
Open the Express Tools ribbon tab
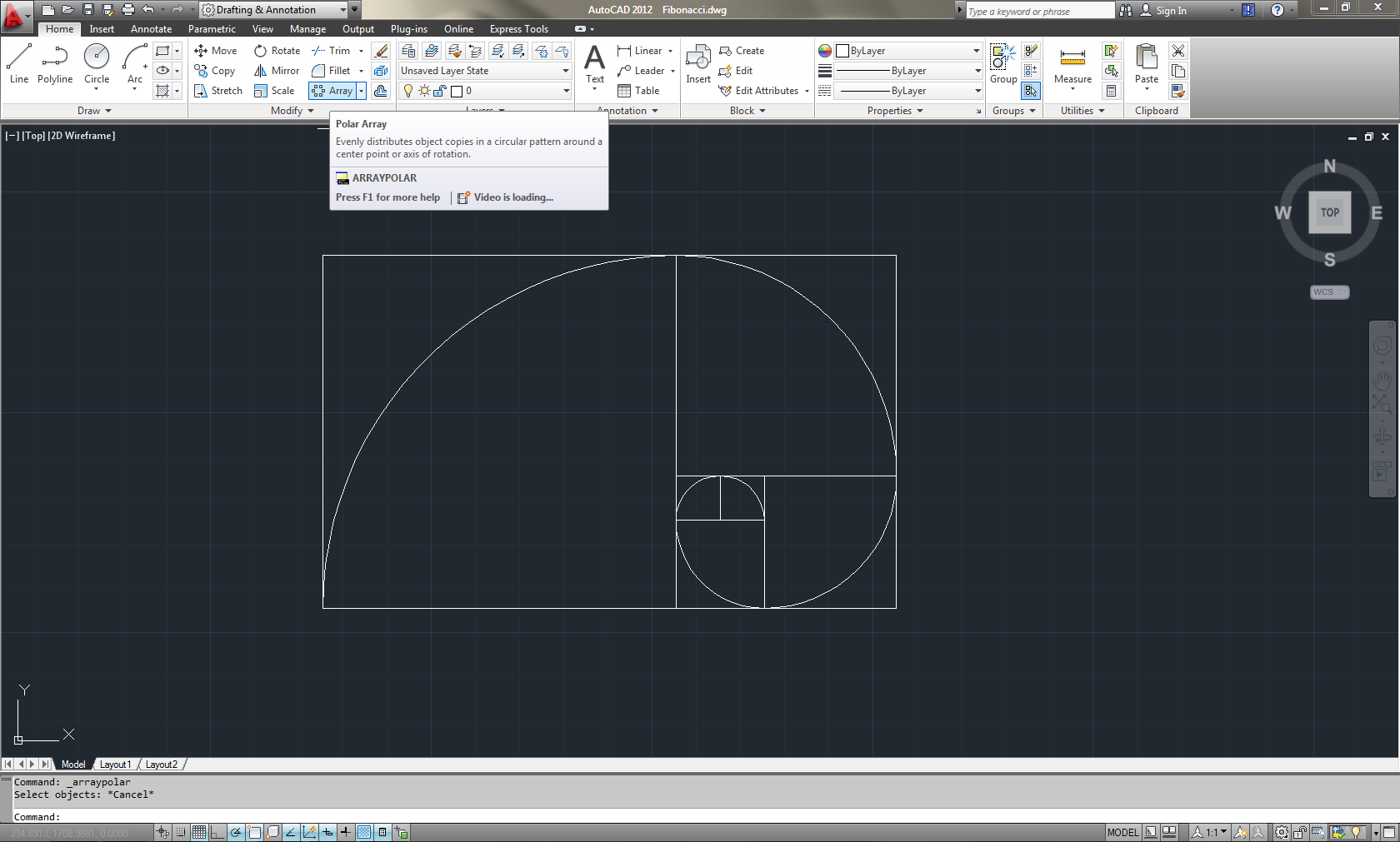tap(519, 29)
